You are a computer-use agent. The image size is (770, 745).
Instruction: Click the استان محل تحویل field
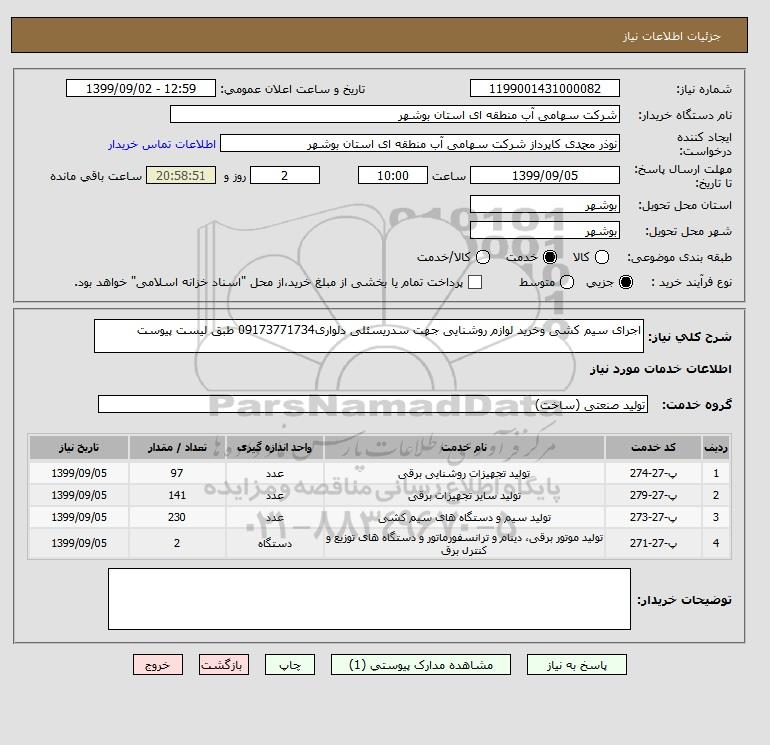coord(545,204)
